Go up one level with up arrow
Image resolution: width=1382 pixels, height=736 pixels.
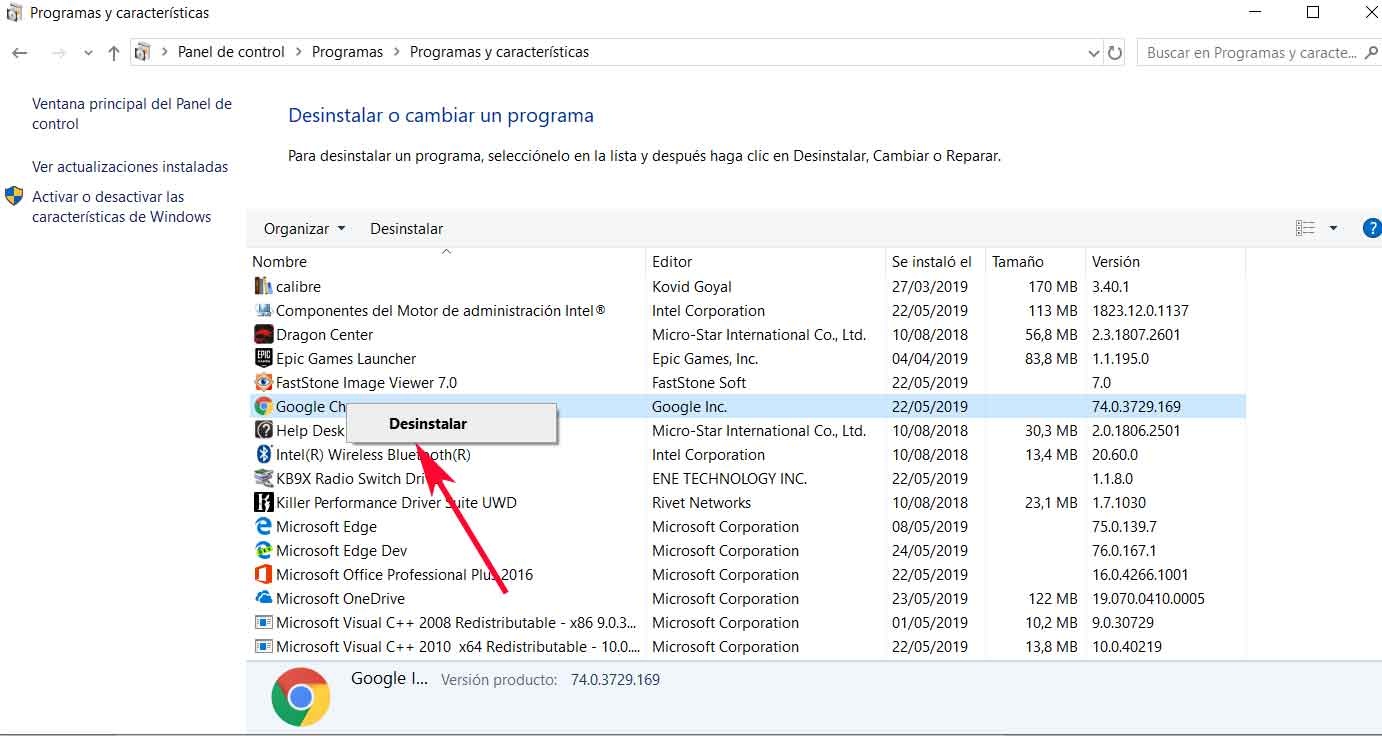[x=114, y=53]
